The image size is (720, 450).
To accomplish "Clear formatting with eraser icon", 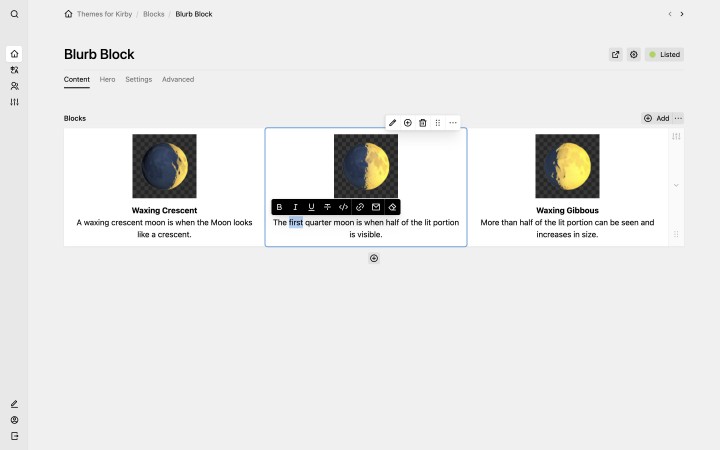I will (x=392, y=207).
